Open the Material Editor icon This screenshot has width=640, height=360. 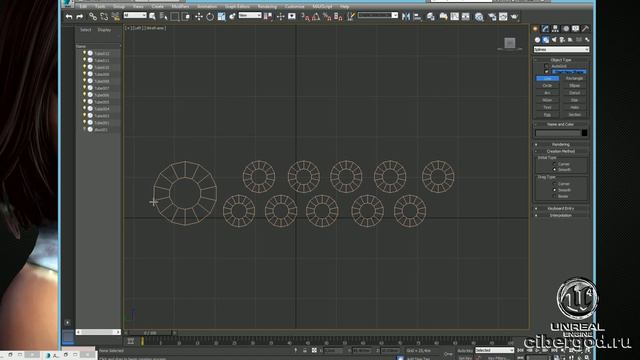(x=479, y=17)
